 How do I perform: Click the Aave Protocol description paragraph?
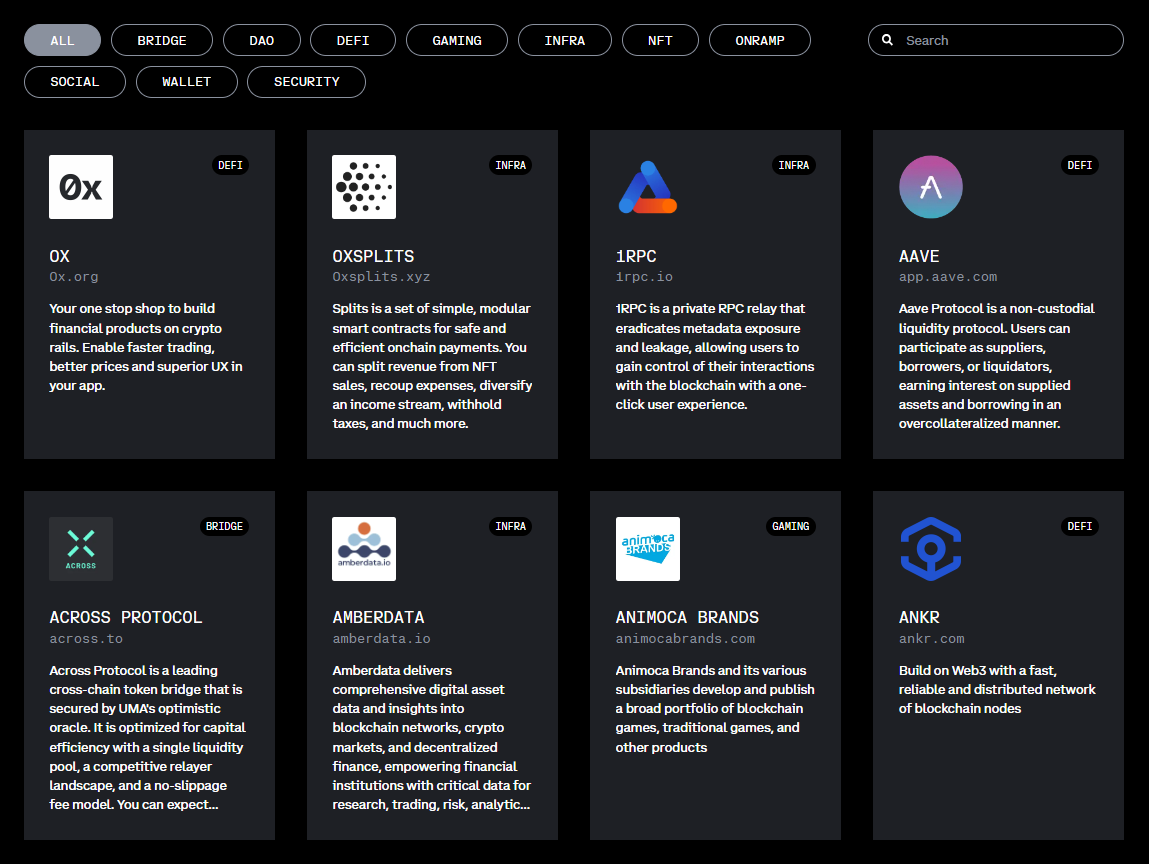(997, 366)
